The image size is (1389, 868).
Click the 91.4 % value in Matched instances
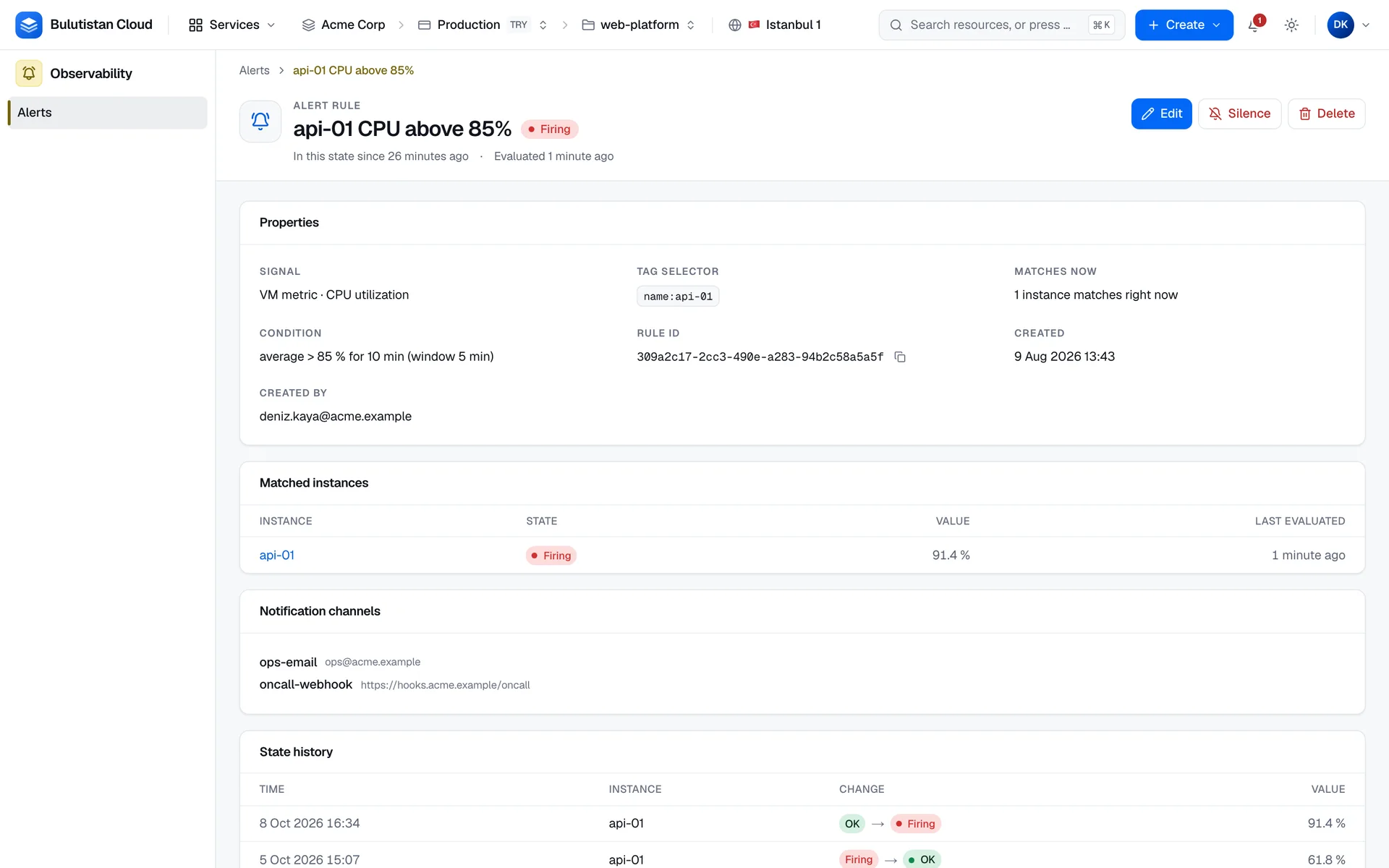(951, 555)
